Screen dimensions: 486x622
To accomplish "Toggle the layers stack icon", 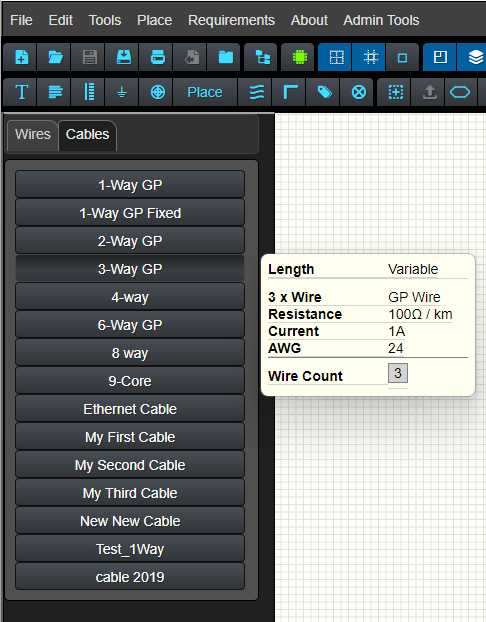I will [x=474, y=58].
